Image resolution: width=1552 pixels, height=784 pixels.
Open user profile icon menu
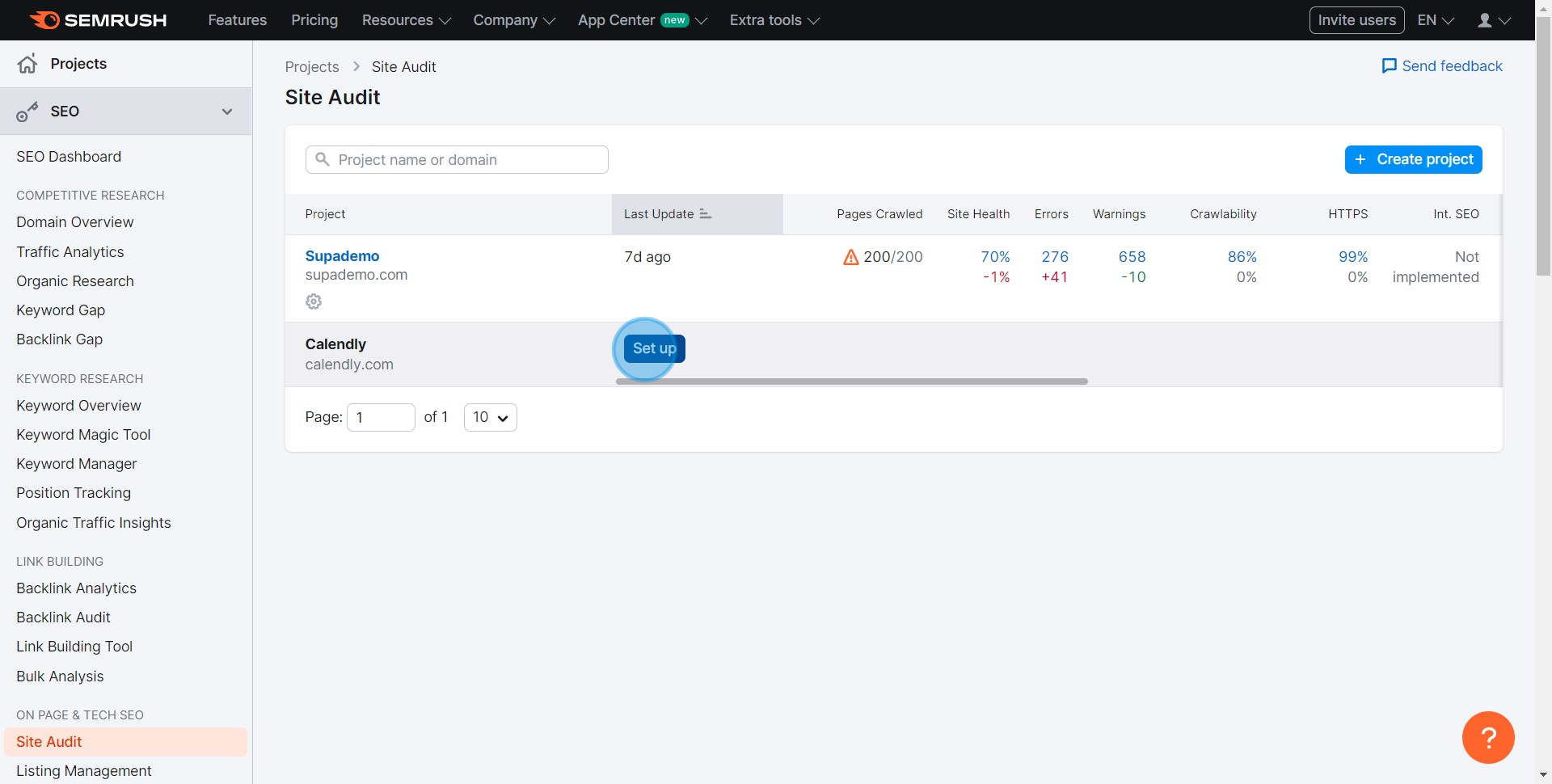click(x=1494, y=20)
